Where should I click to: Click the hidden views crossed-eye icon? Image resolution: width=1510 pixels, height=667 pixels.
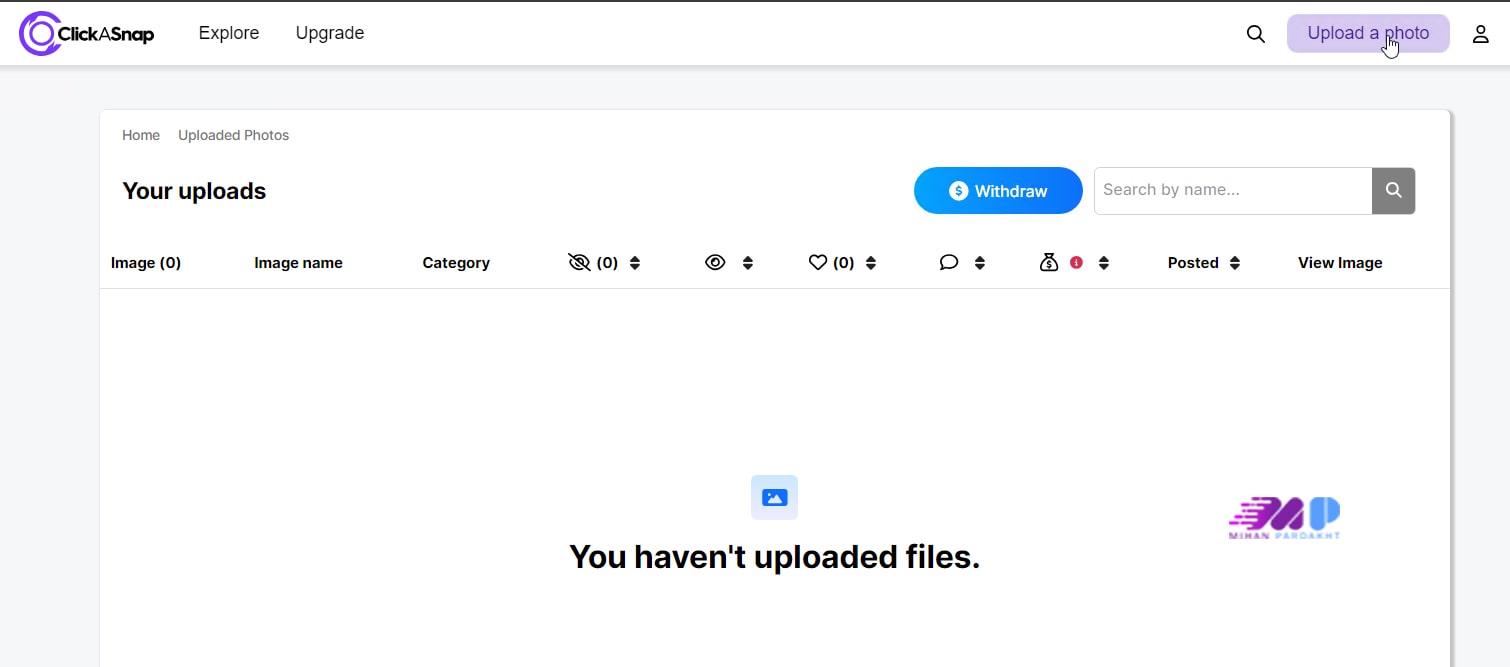[x=579, y=263]
